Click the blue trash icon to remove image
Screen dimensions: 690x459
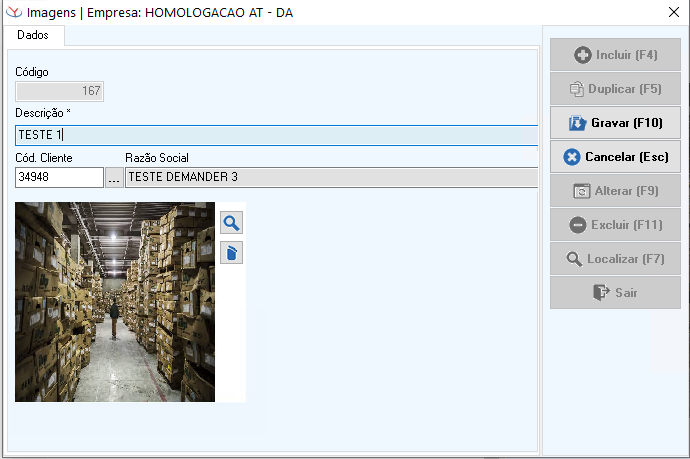tap(231, 253)
